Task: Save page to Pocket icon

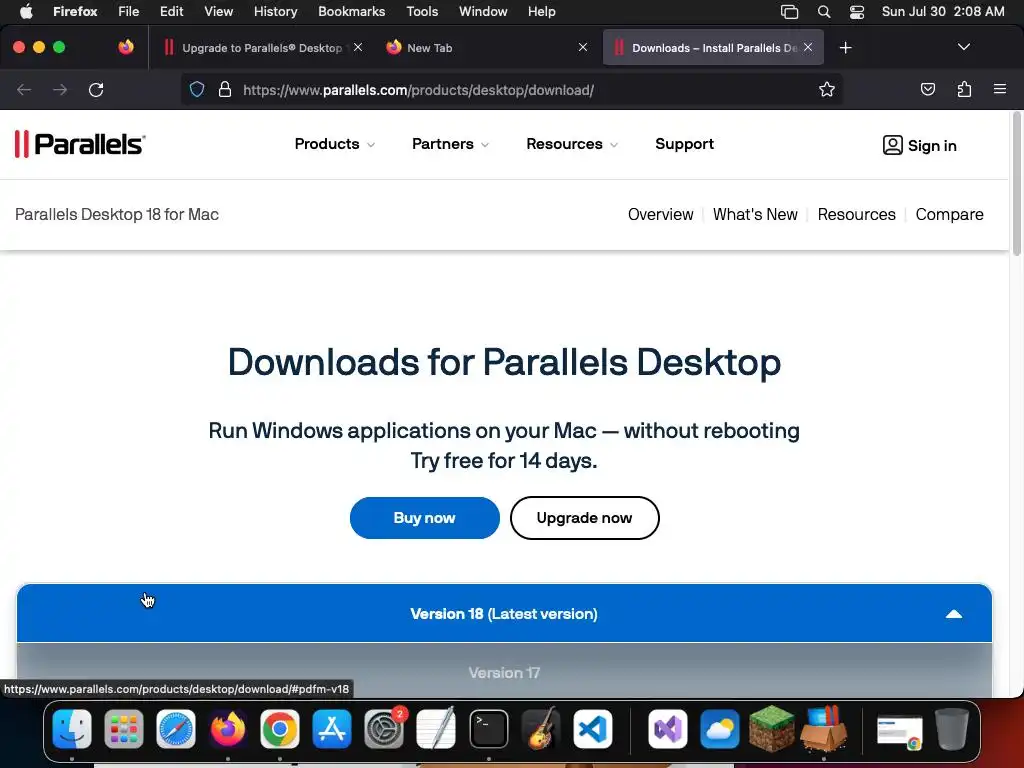Action: [927, 89]
